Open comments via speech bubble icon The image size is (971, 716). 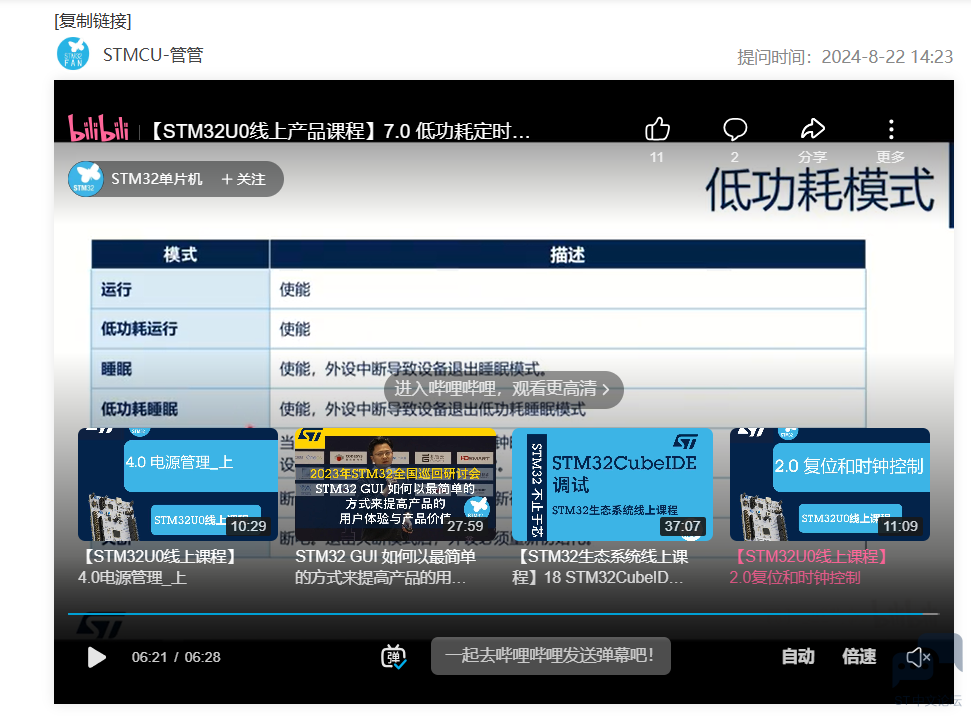click(735, 129)
